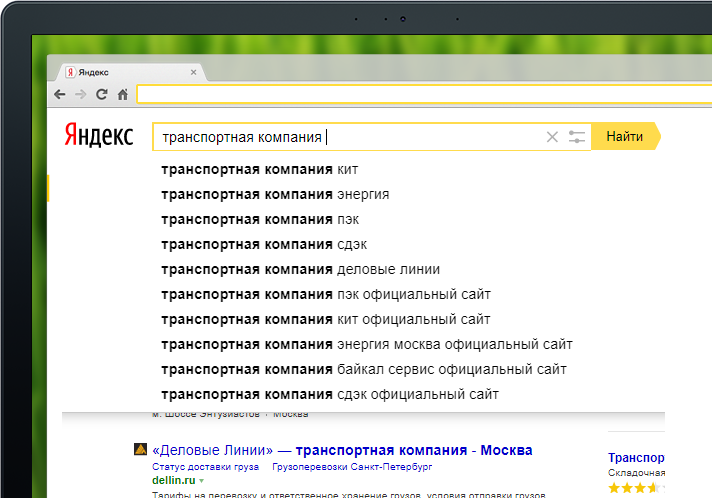Open the browser home page icon
The image size is (712, 498).
[123, 94]
